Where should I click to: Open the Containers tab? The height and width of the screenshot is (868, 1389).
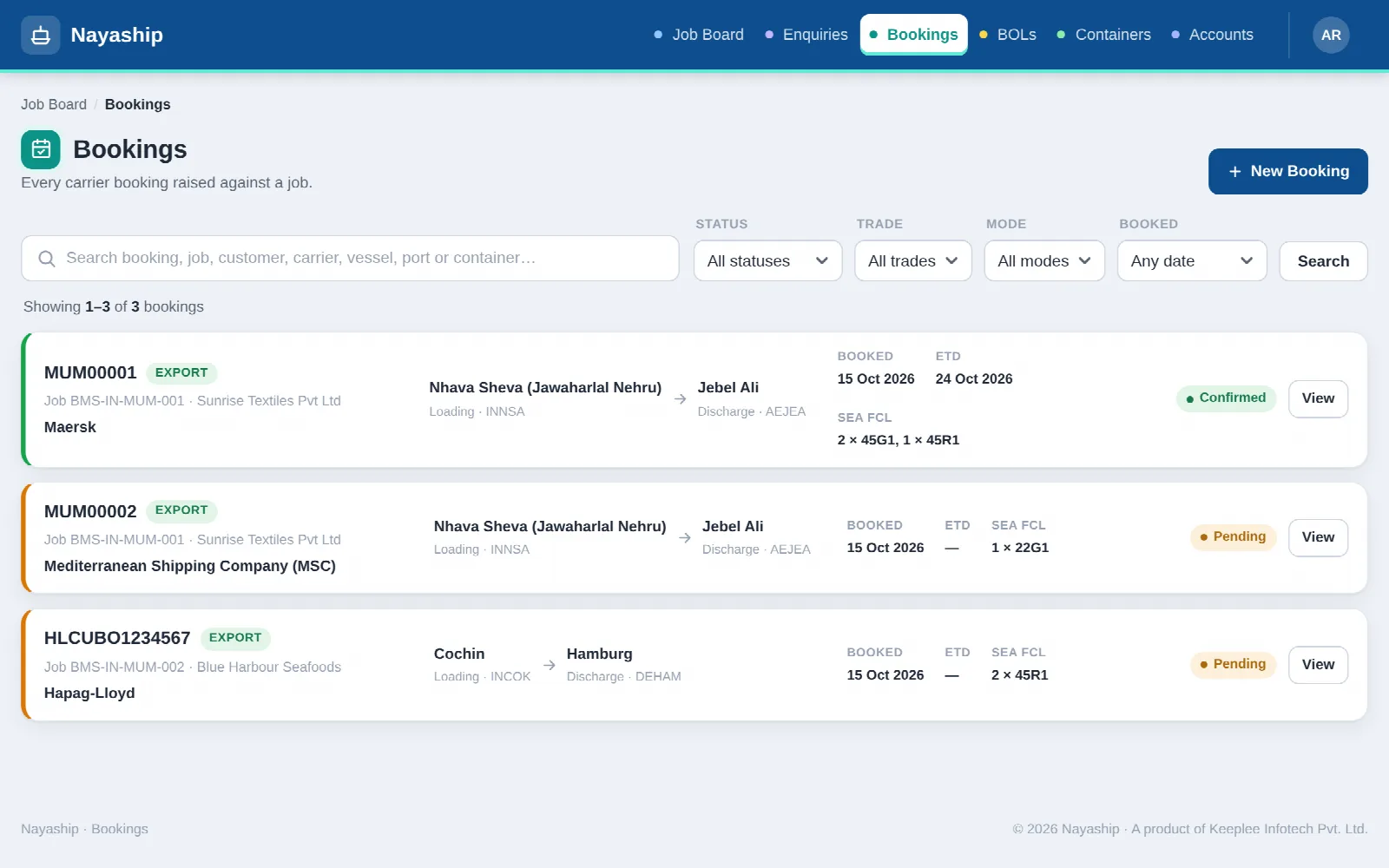(1104, 35)
